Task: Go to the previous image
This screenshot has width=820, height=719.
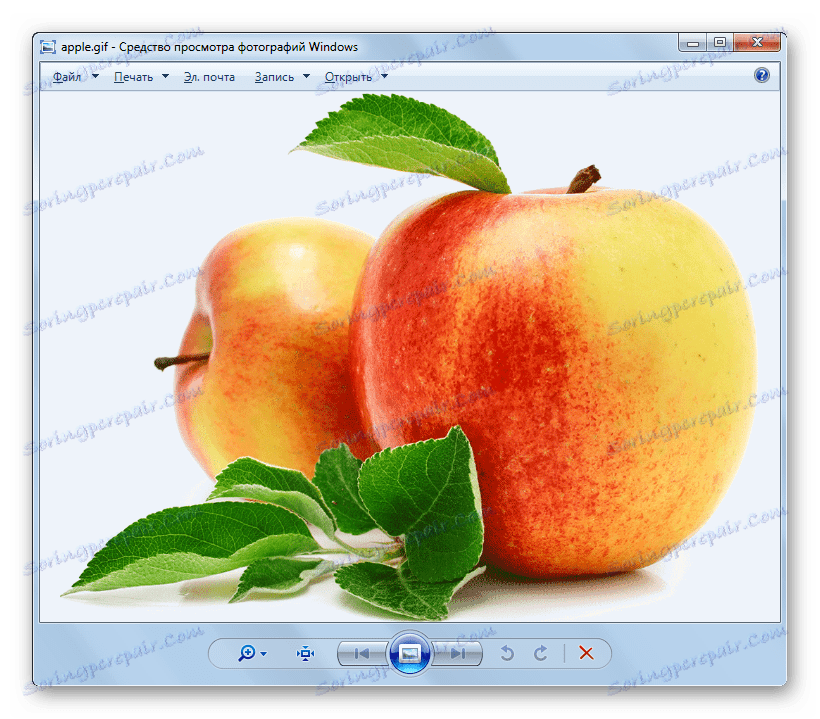Action: 362,654
